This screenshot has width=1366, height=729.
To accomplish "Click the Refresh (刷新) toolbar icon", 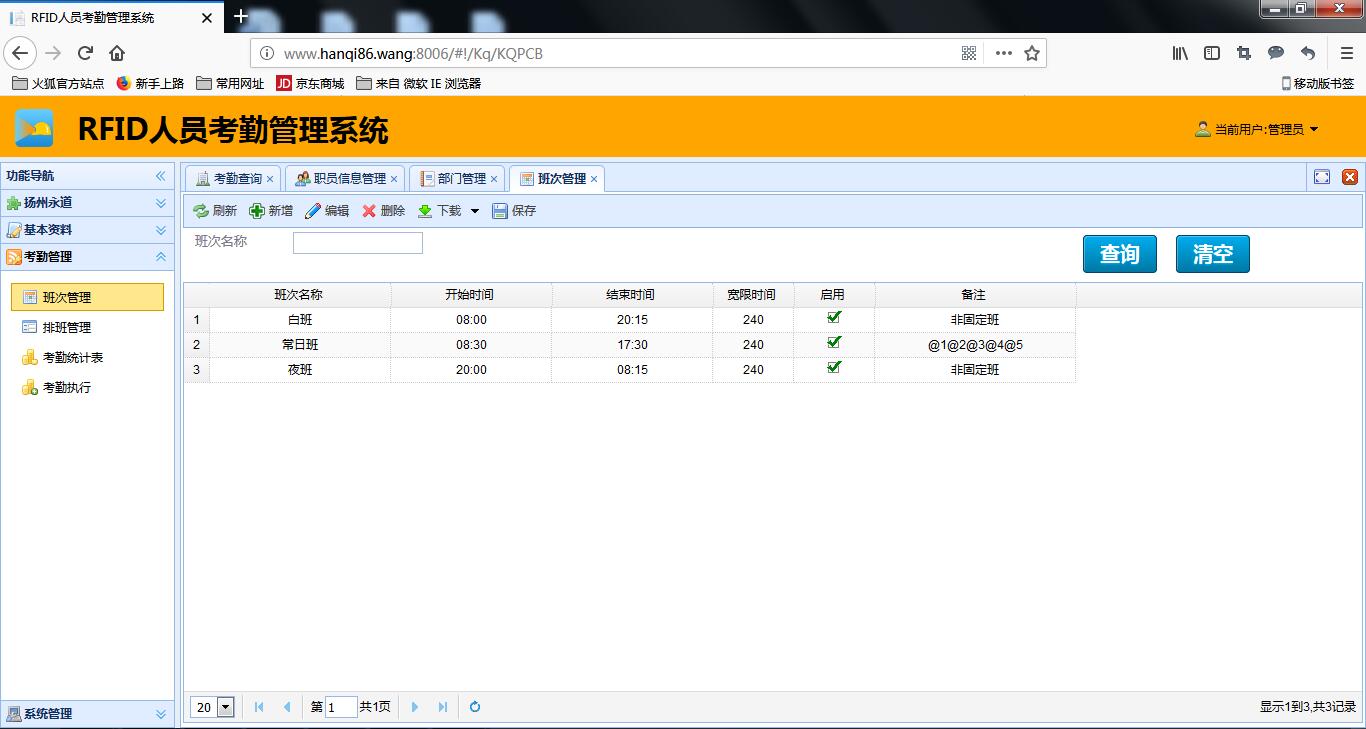I will (201, 211).
